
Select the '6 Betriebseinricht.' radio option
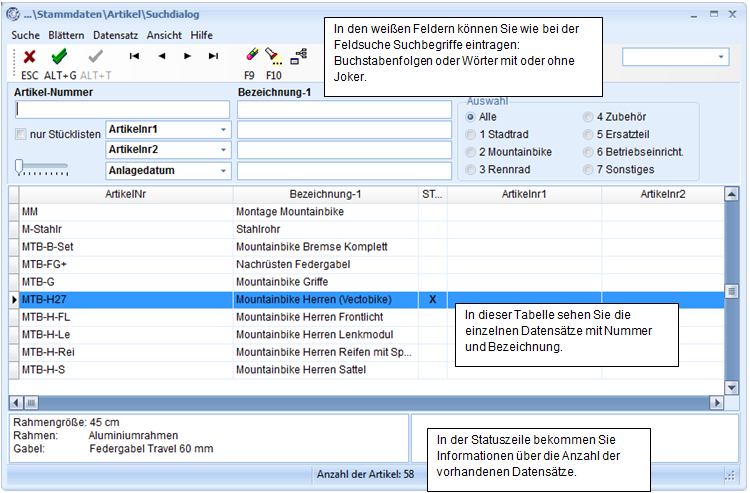pyautogui.click(x=588, y=152)
